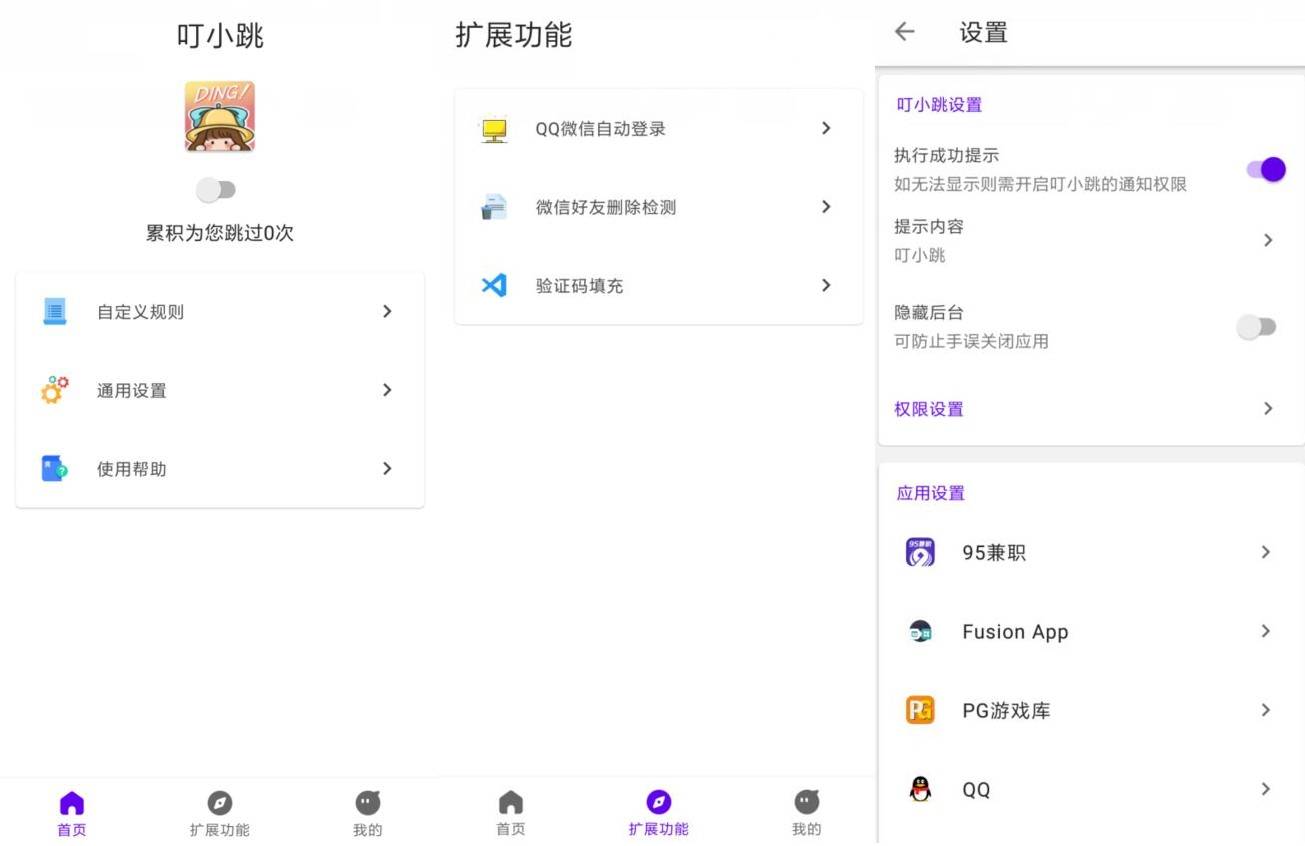Enable the 隐藏后台 option

(1257, 327)
